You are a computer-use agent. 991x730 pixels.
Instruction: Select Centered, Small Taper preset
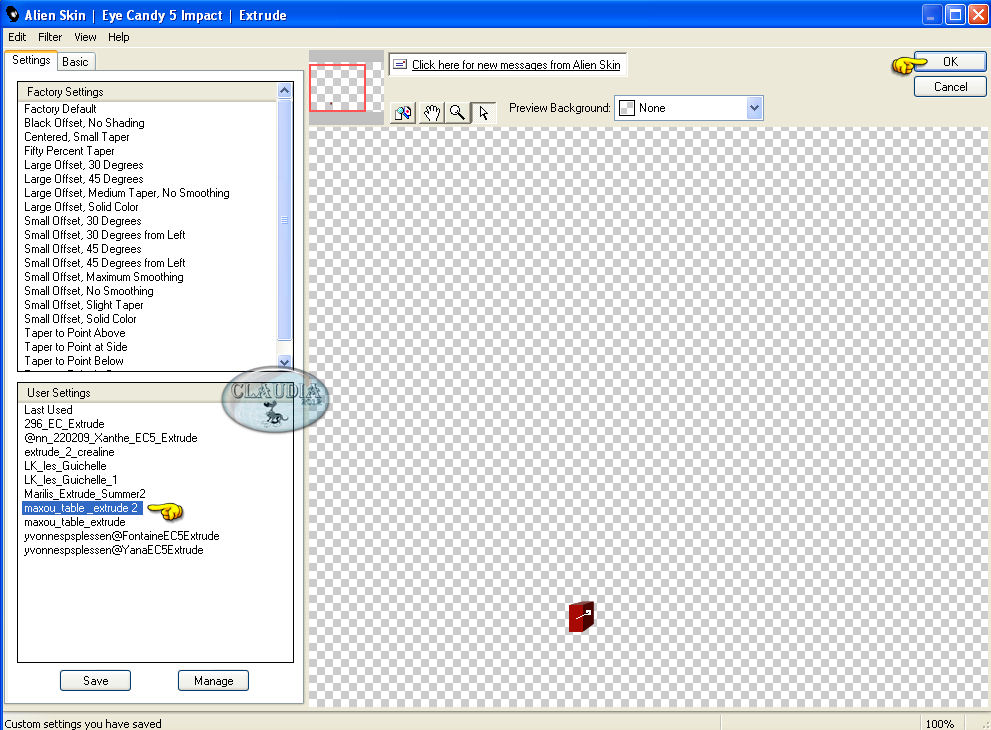click(76, 137)
